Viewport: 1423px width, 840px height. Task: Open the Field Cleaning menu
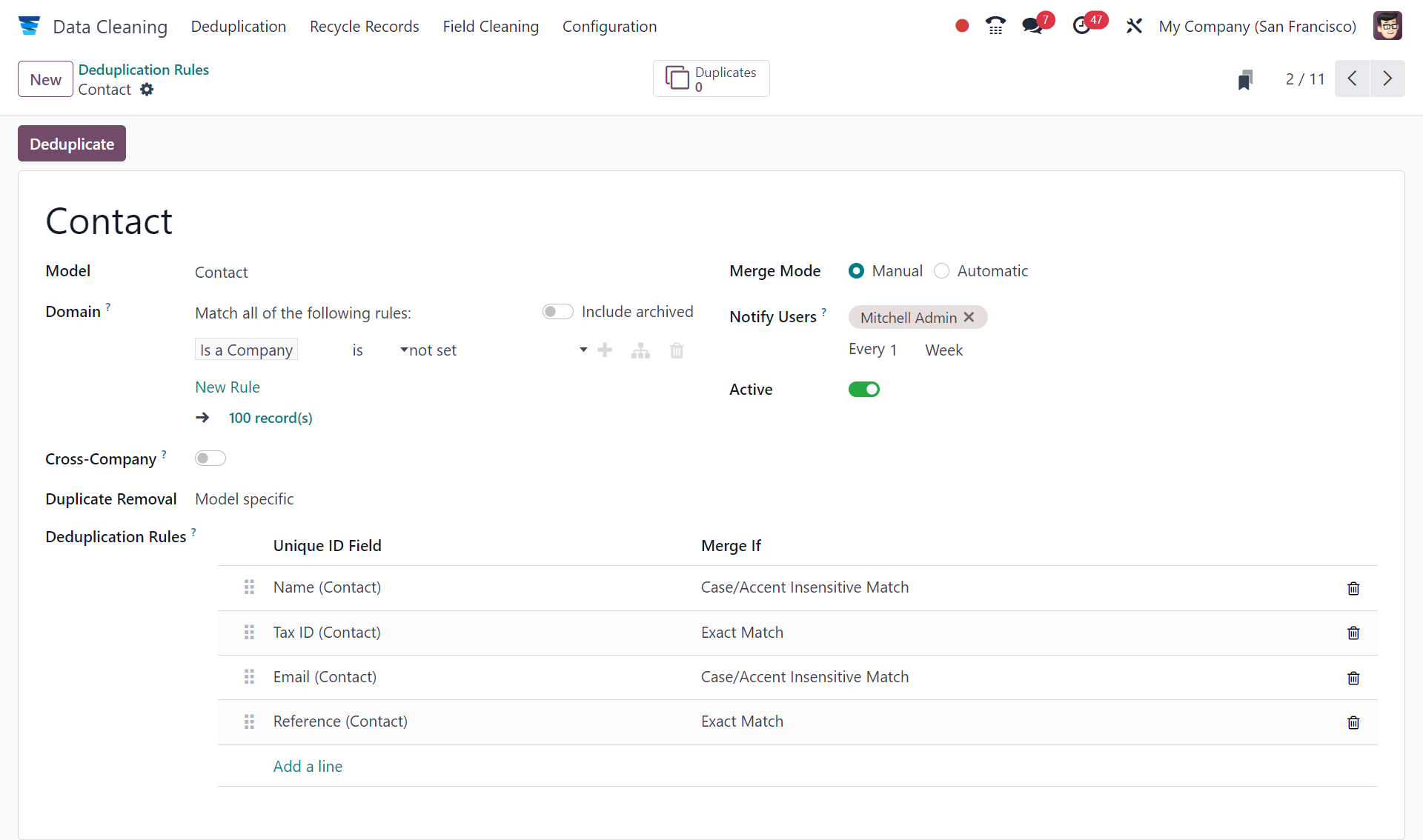tap(491, 27)
